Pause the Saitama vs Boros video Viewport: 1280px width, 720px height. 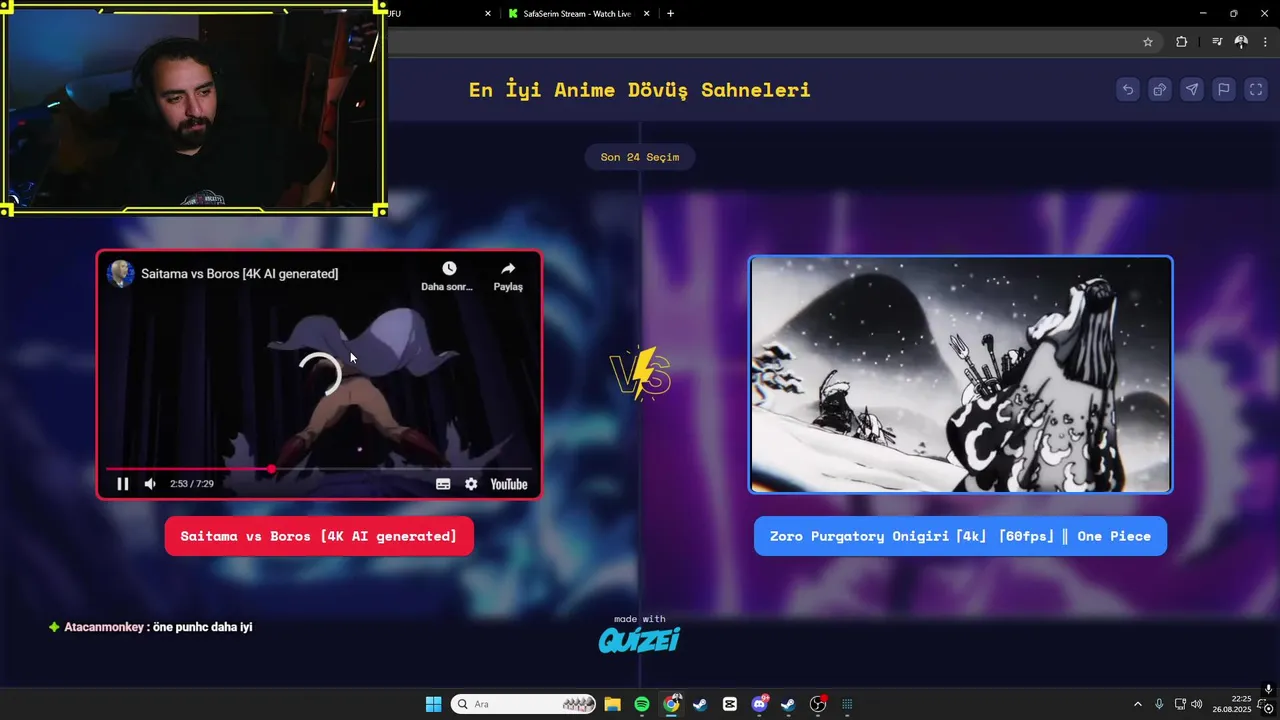pyautogui.click(x=123, y=484)
